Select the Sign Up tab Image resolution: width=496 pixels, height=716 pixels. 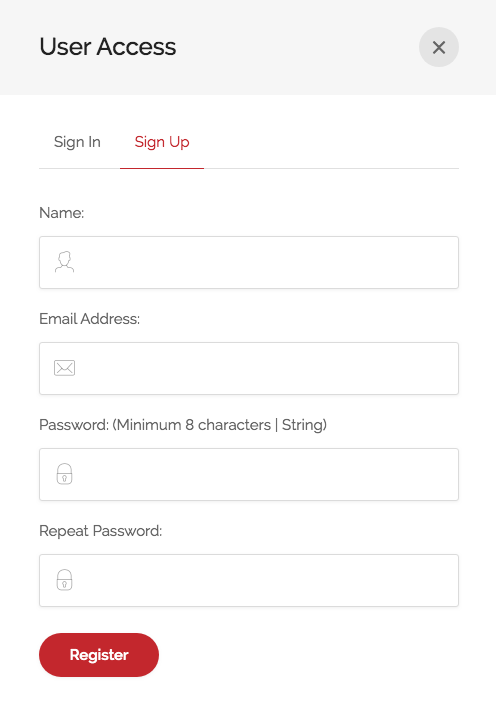pos(162,142)
